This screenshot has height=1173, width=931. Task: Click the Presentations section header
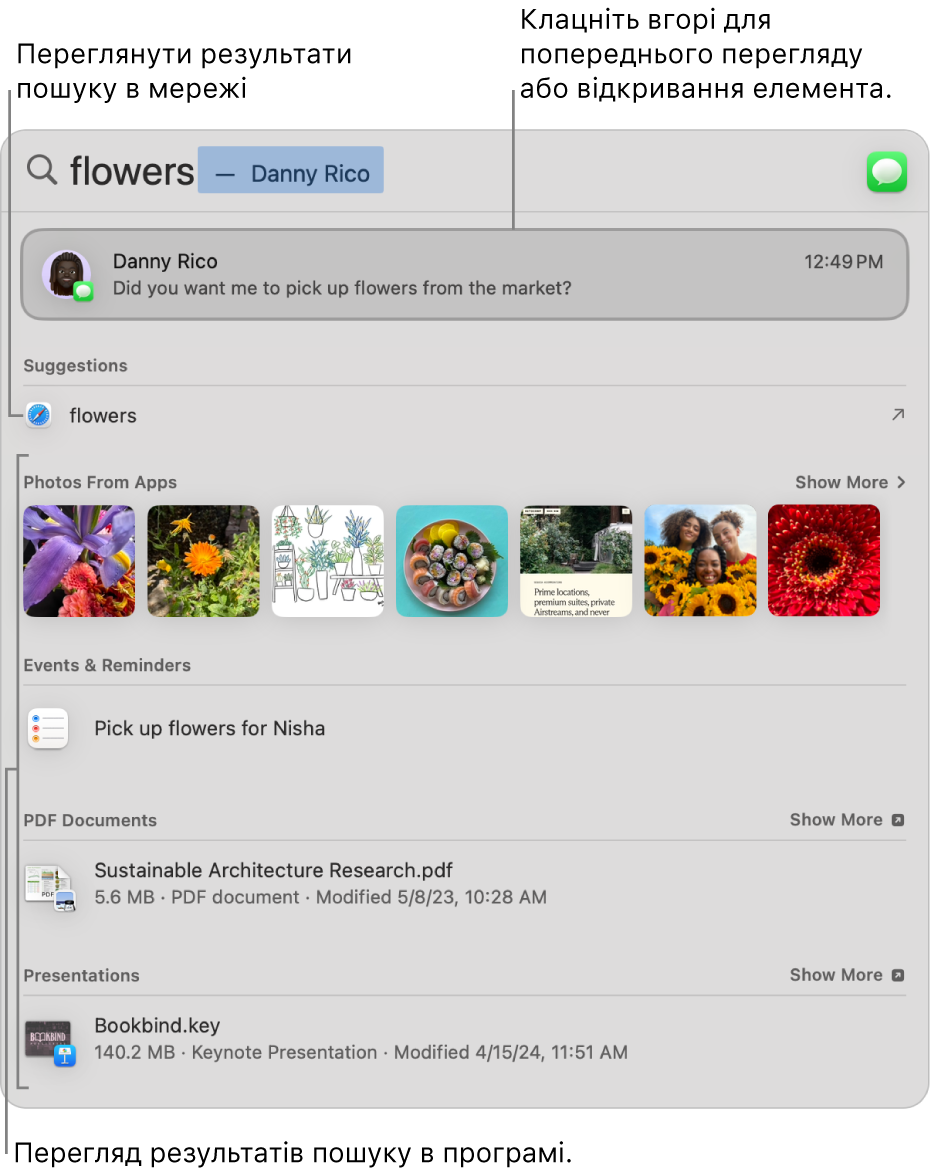pyautogui.click(x=82, y=976)
